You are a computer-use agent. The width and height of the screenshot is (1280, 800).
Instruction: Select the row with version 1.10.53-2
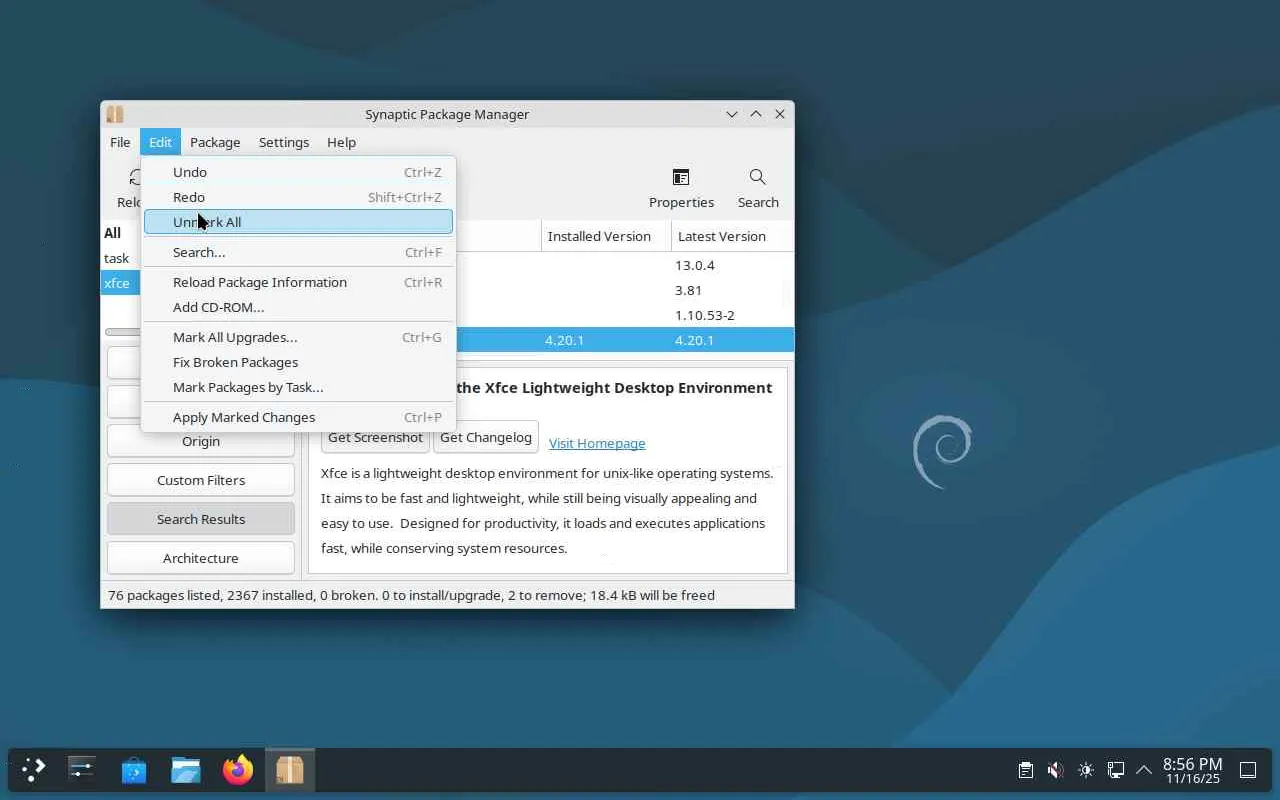(625, 315)
